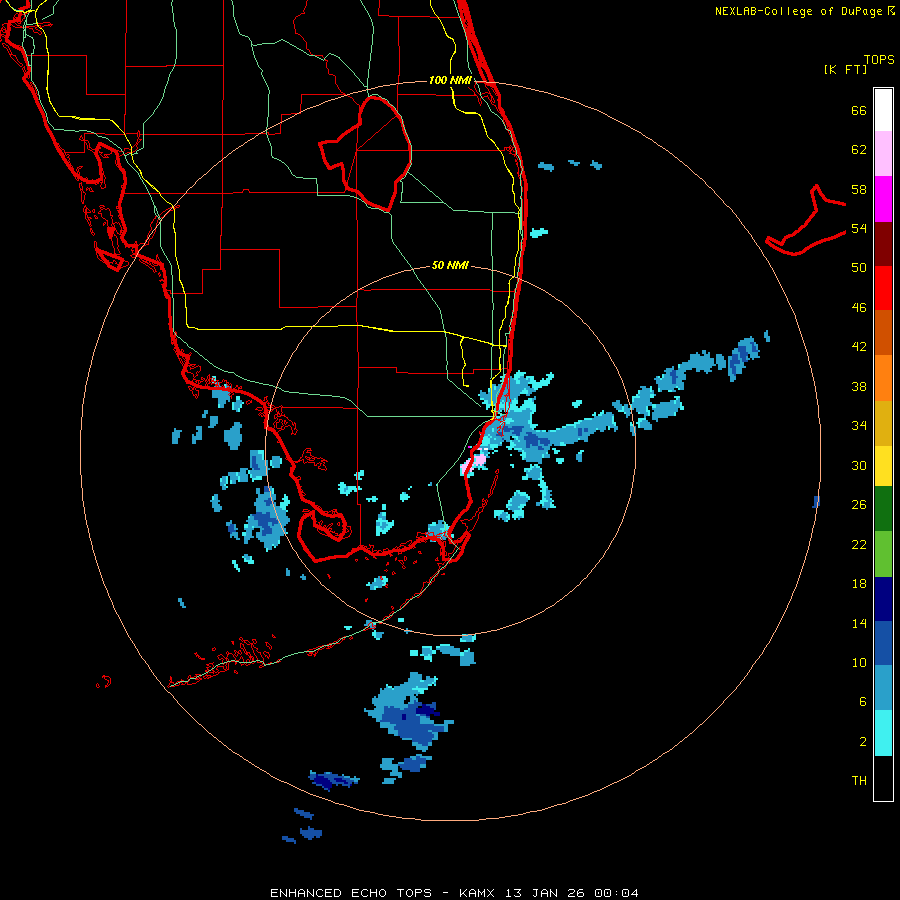Viewport: 900px width, 900px height.
Task: Click the "6" label on the legend
Action: [x=862, y=702]
